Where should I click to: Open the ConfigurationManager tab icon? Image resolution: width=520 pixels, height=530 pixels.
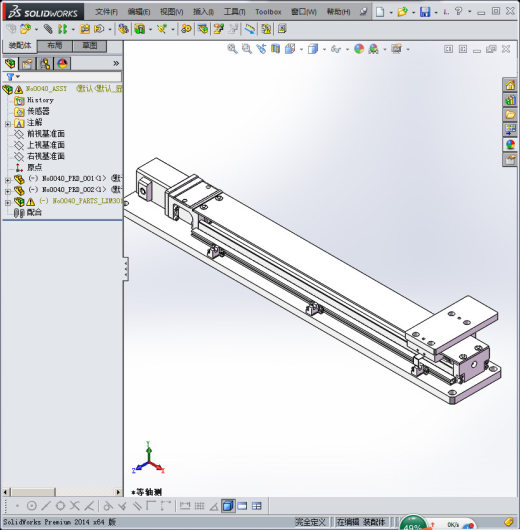[x=45, y=64]
